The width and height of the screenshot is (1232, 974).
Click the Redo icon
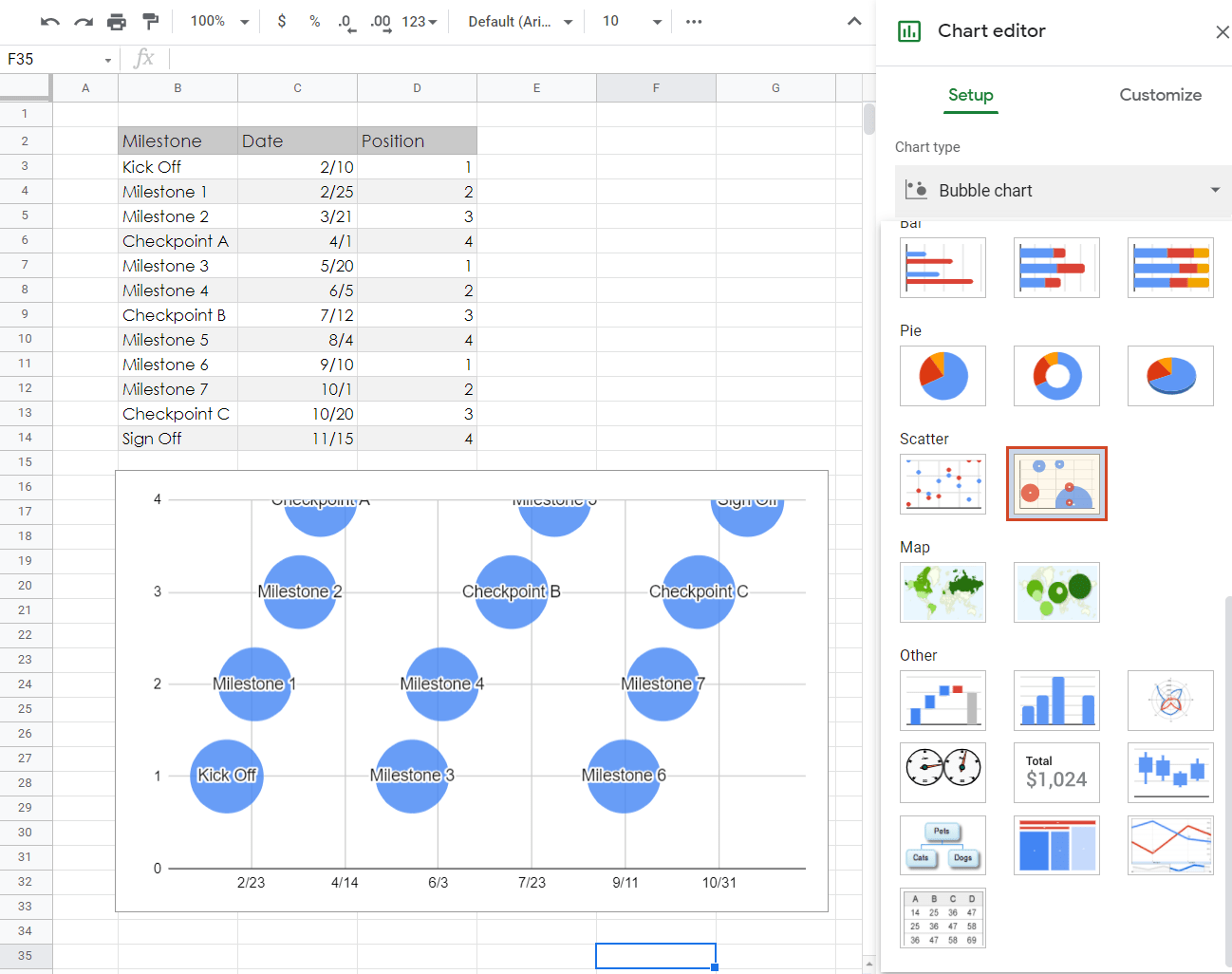click(84, 19)
